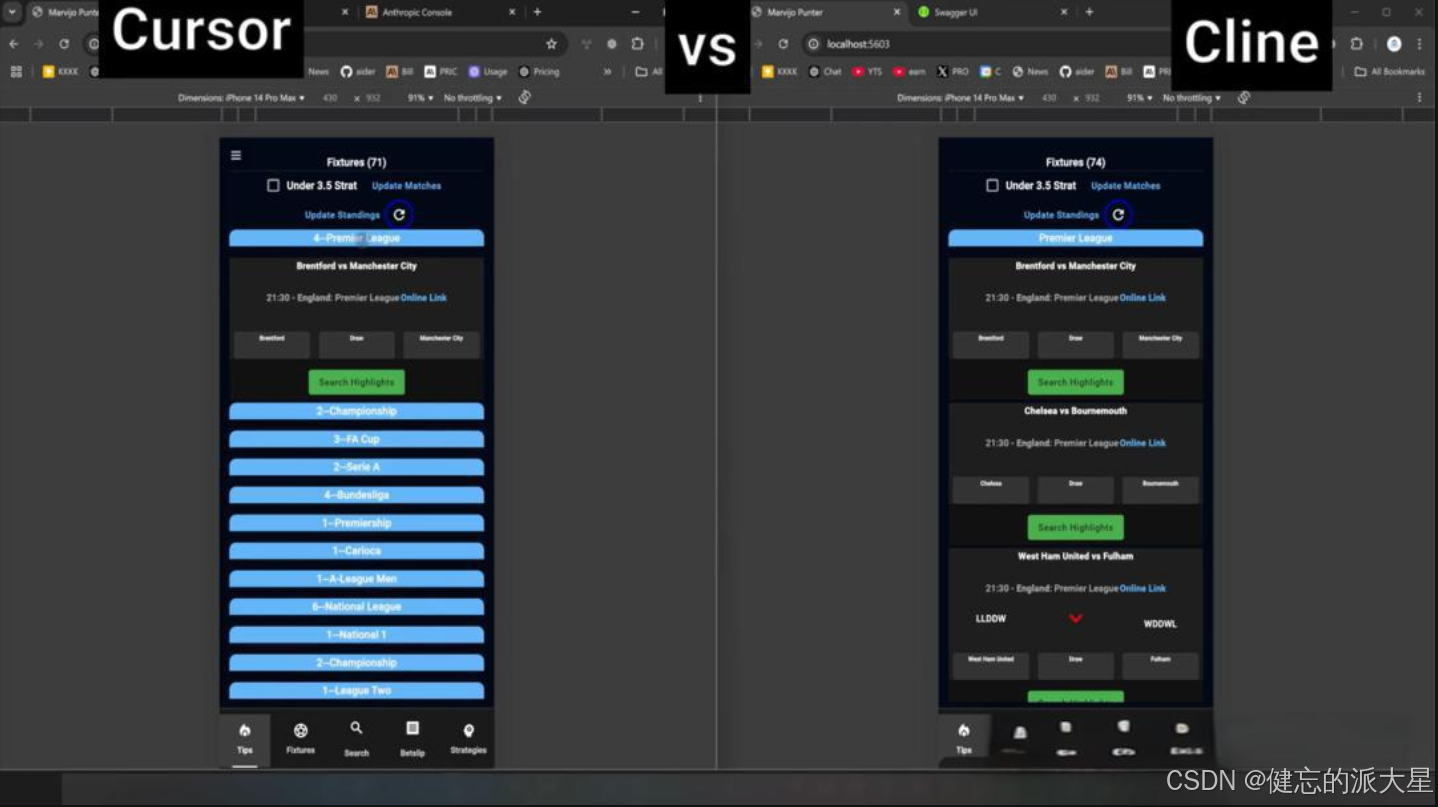Screen dimensions: 1438x807
Task: Open tab search chevron in left browser
Action: click(x=12, y=12)
